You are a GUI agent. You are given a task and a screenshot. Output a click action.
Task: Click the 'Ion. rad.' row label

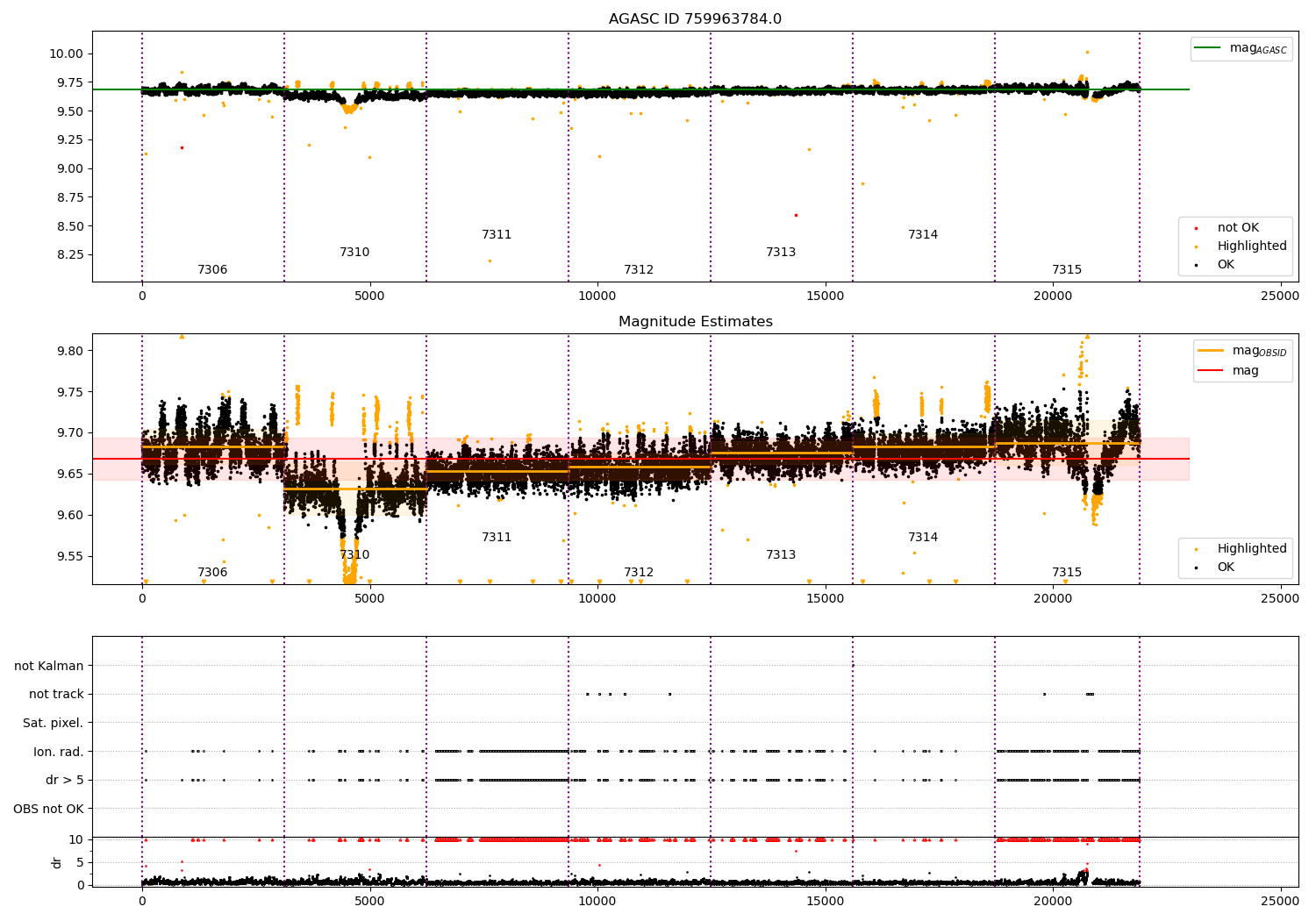[x=59, y=752]
